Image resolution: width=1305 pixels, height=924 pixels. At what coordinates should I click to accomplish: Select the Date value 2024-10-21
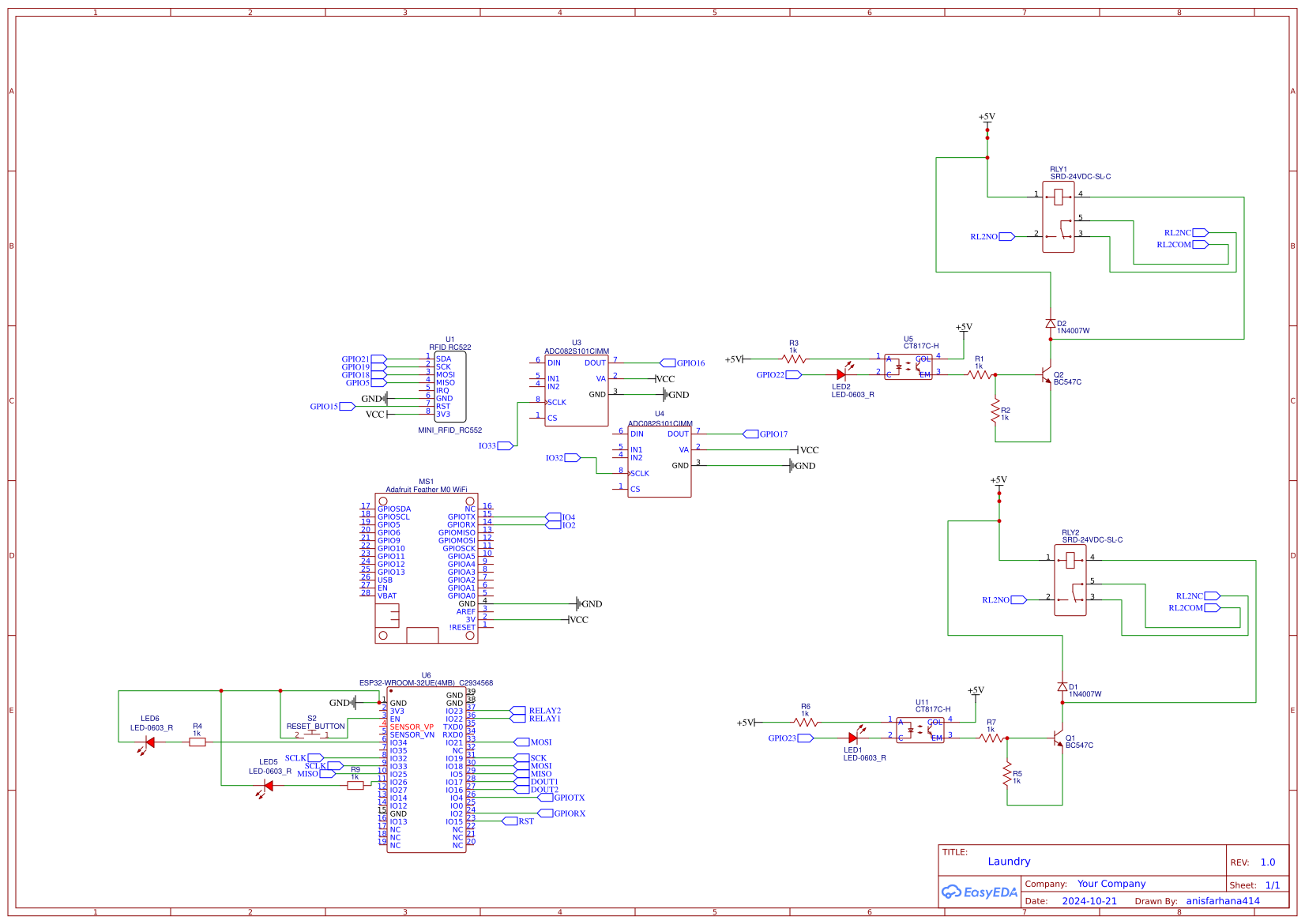[x=1091, y=900]
